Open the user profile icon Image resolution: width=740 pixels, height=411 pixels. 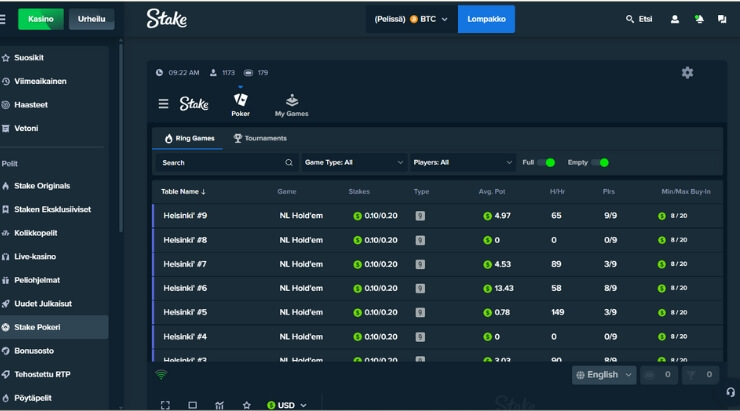coord(675,19)
